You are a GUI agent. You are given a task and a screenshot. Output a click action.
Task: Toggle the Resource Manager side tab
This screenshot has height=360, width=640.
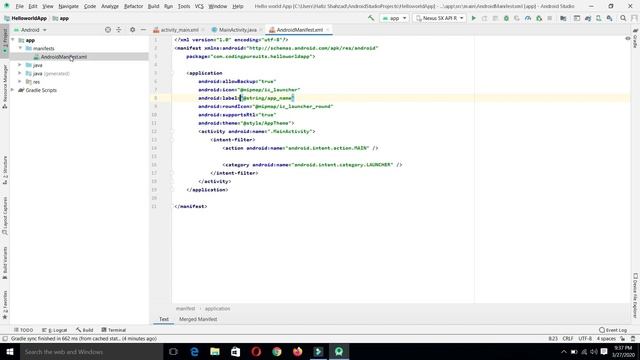pos(4,87)
